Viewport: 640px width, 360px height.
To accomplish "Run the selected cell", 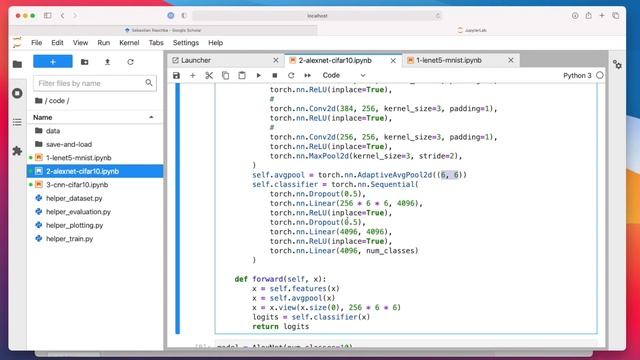I will tap(258, 76).
